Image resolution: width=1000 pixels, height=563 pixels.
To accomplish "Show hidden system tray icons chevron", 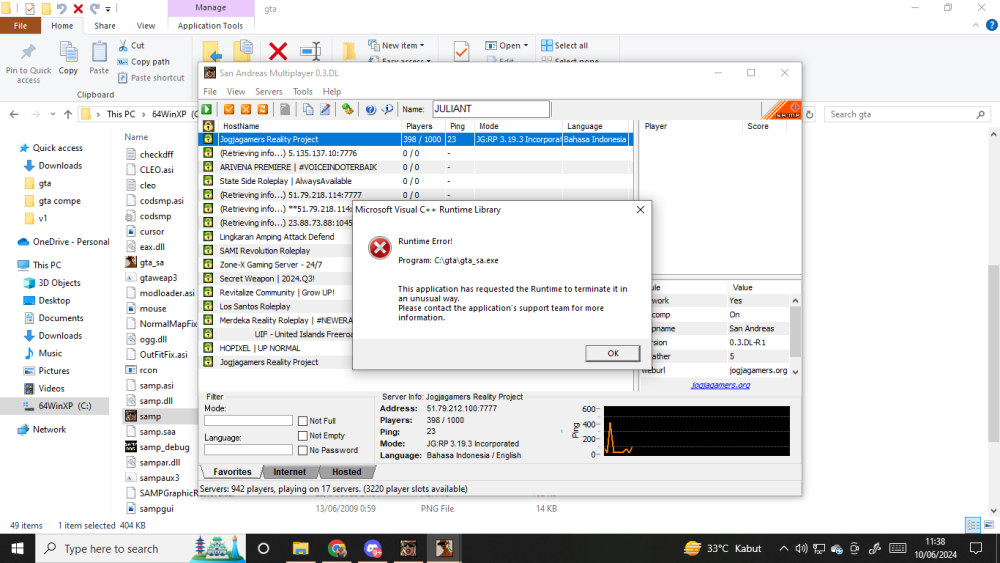I will tap(784, 548).
